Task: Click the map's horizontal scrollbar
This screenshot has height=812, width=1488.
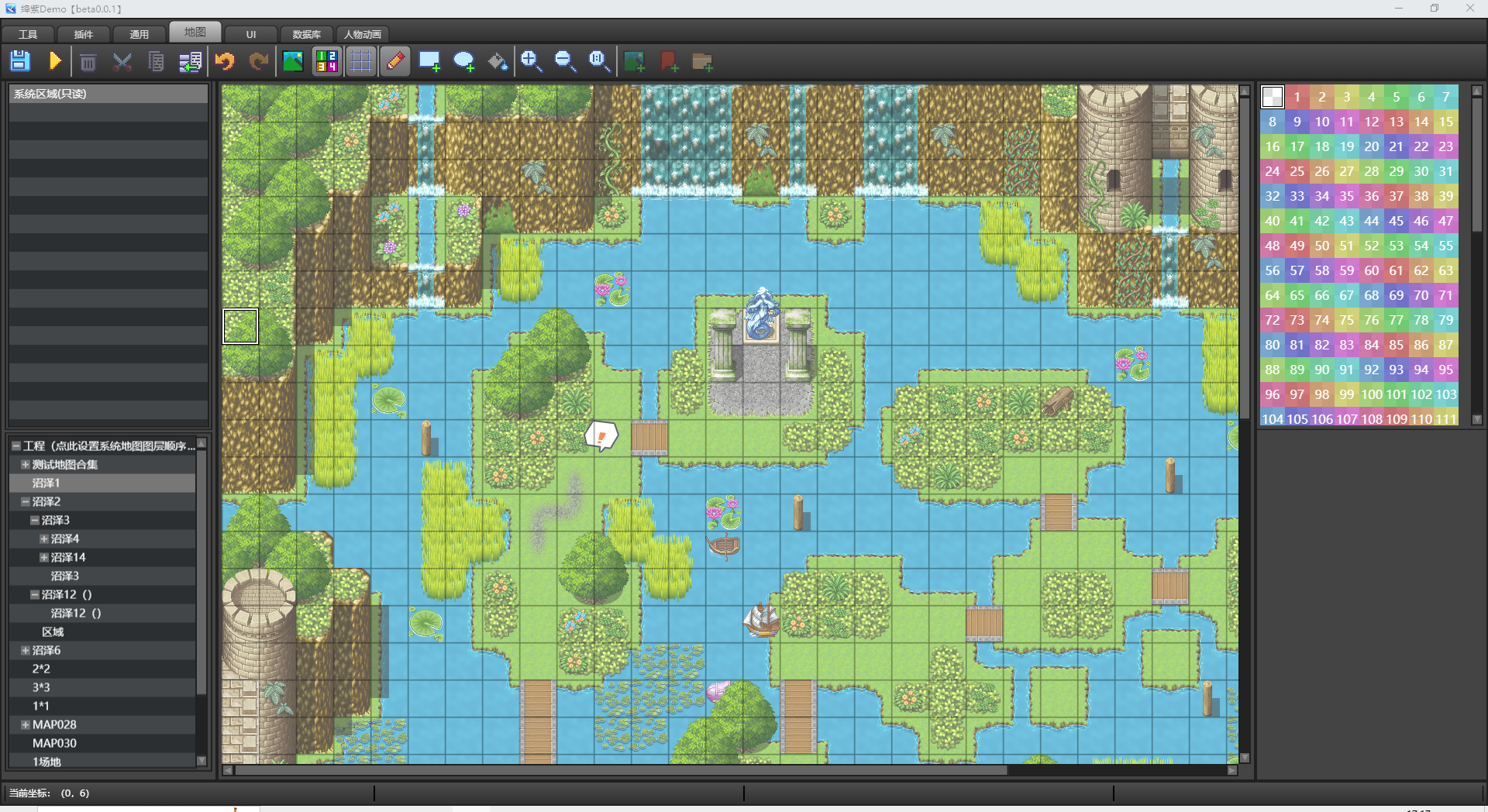Action: pos(621,770)
